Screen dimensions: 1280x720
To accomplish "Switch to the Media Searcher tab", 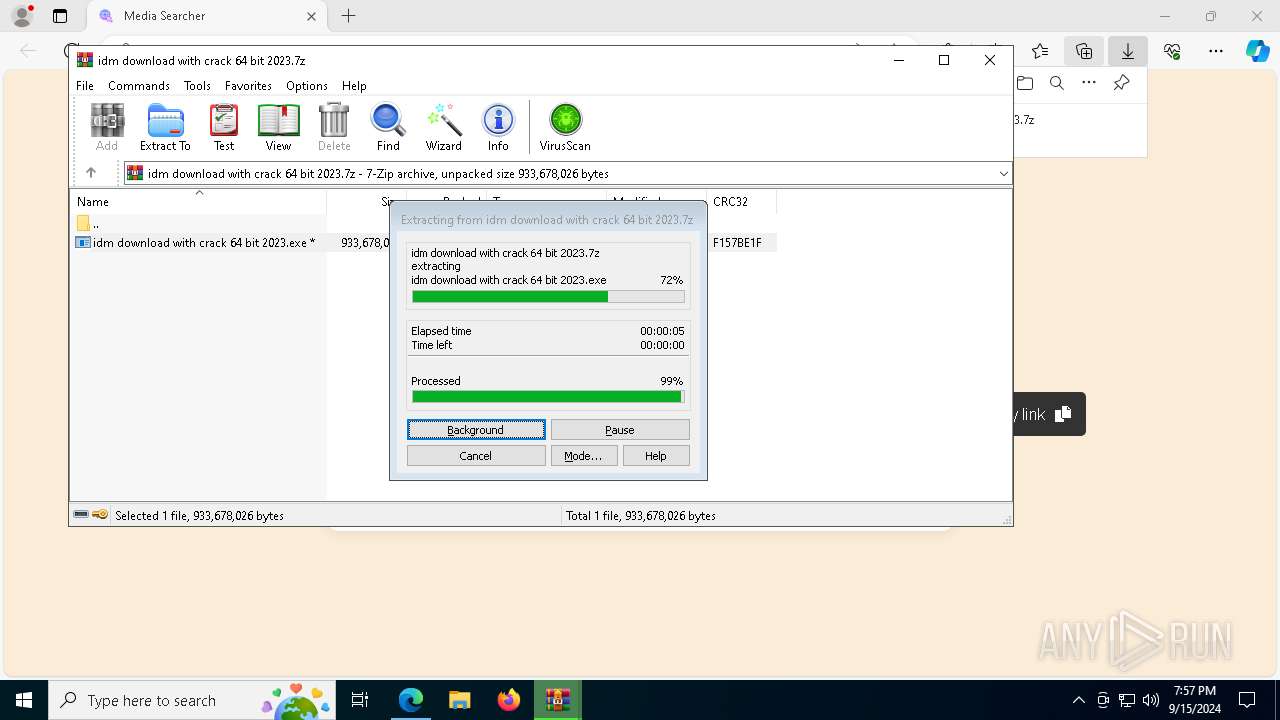I will point(206,16).
